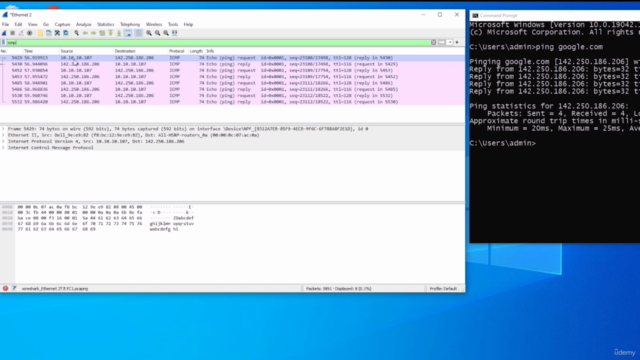
Task: Select packet 5486 in packet list
Action: (x=232, y=89)
